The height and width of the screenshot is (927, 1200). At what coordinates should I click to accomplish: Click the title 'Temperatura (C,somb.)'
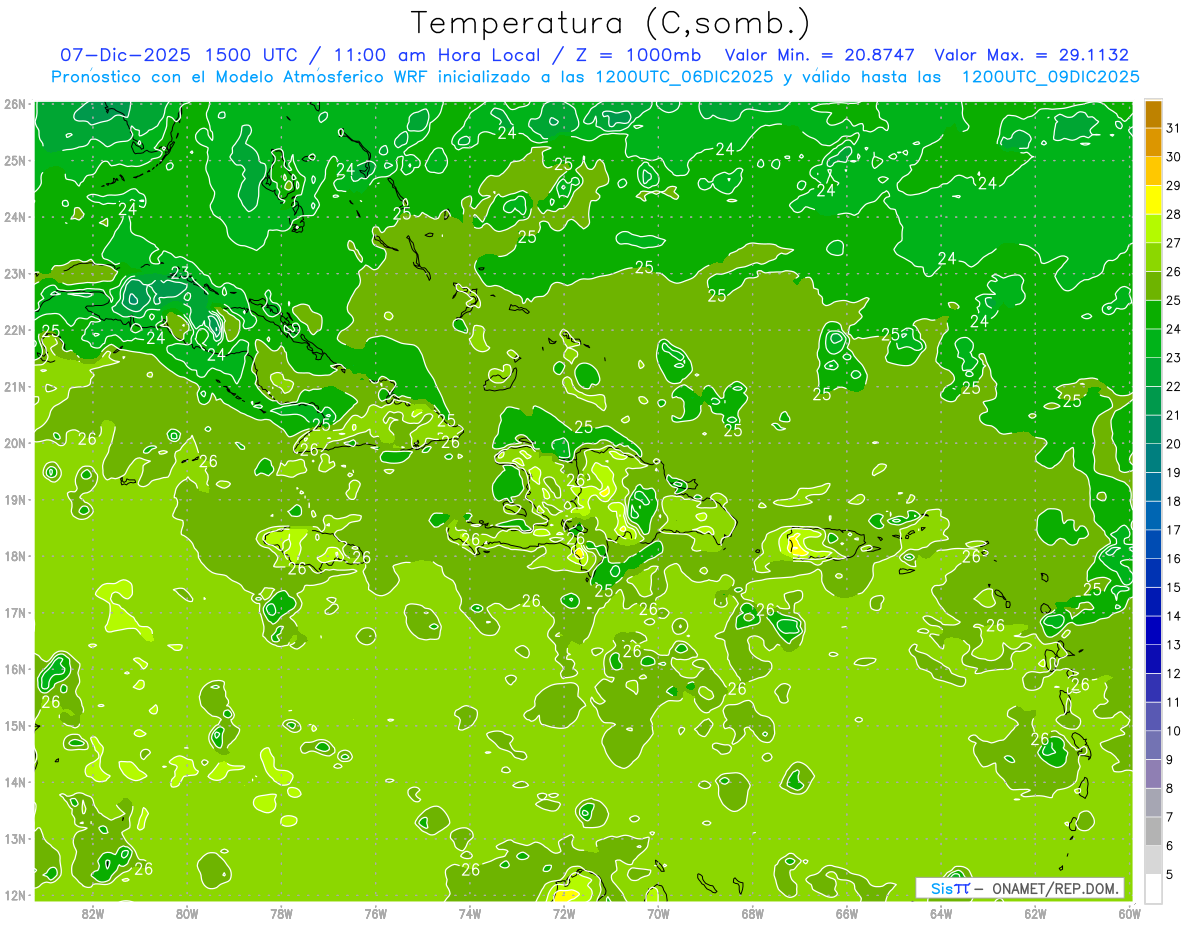pyautogui.click(x=610, y=24)
